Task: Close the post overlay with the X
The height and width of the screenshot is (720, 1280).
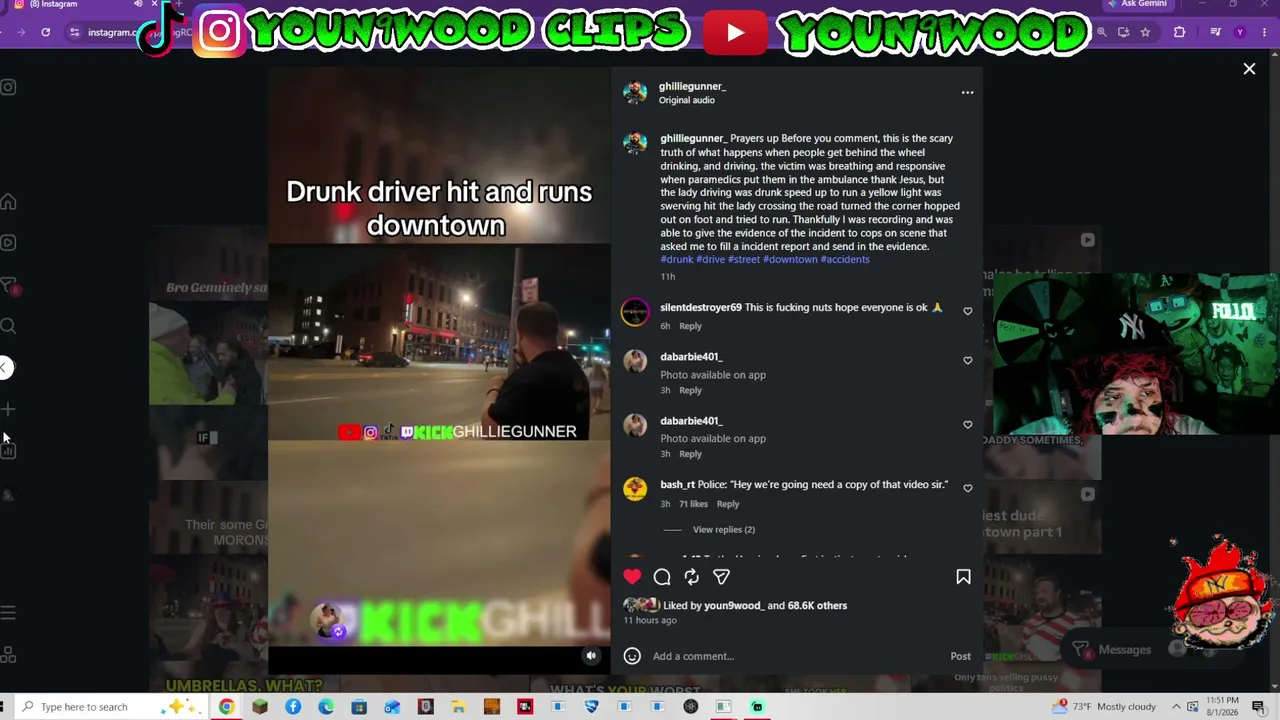Action: 1249,69
